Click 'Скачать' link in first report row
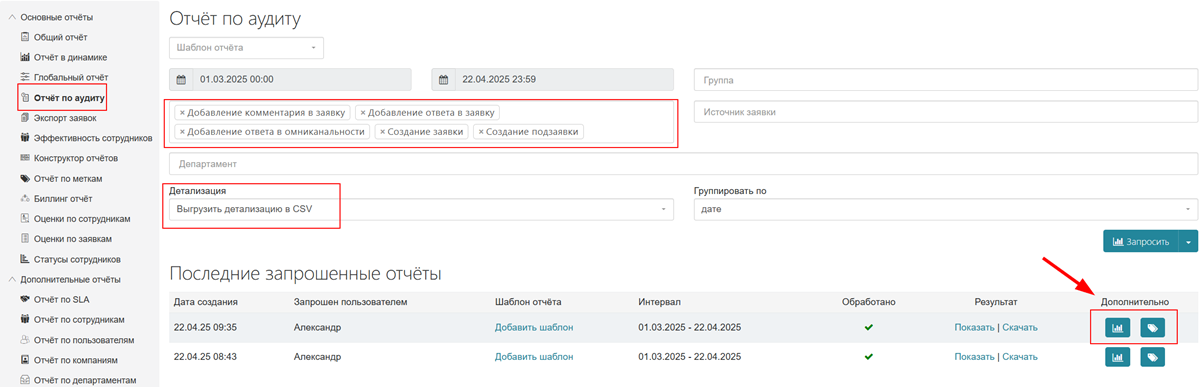 1020,327
